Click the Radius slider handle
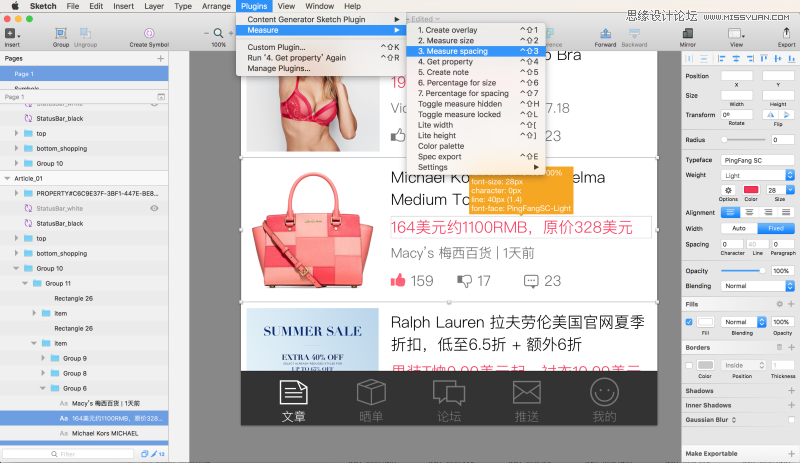Screen dimensions: 800x463 724,139
